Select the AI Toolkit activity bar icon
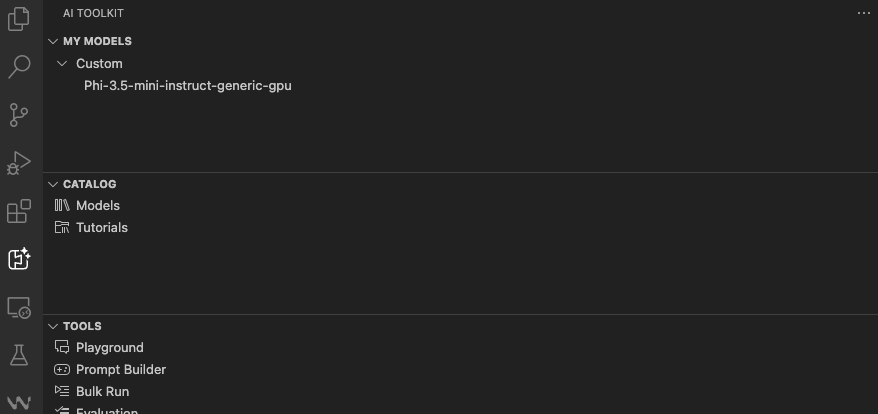 [18, 259]
